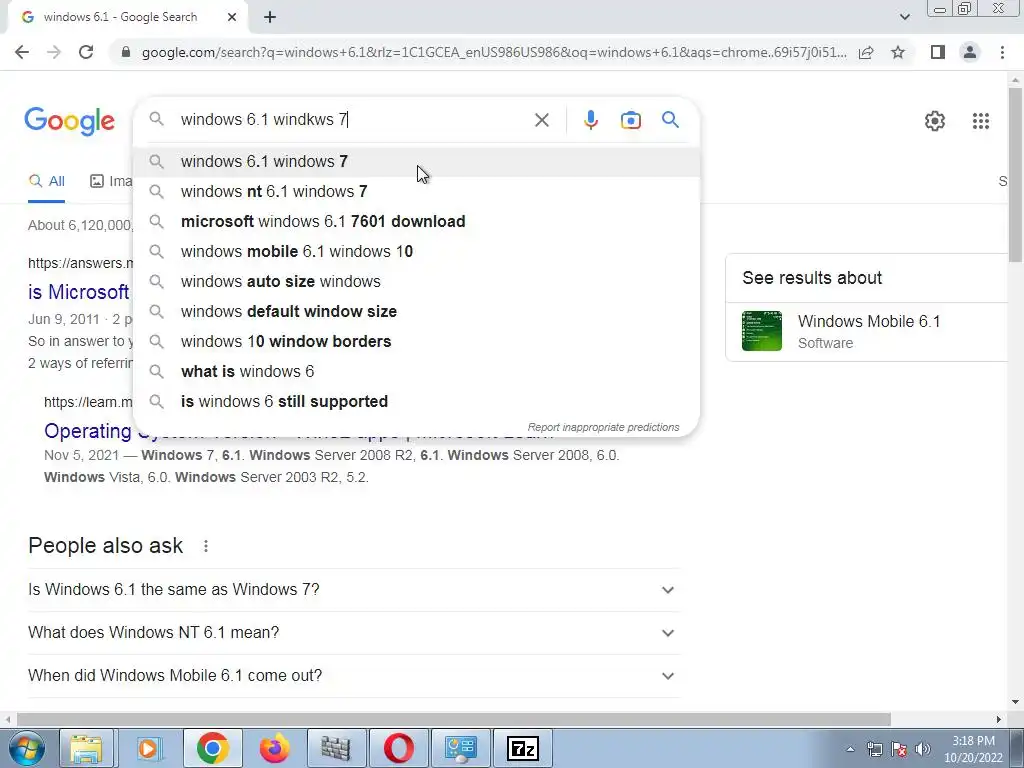Open the Windows Start menu
The height and width of the screenshot is (768, 1024).
pyautogui.click(x=27, y=748)
